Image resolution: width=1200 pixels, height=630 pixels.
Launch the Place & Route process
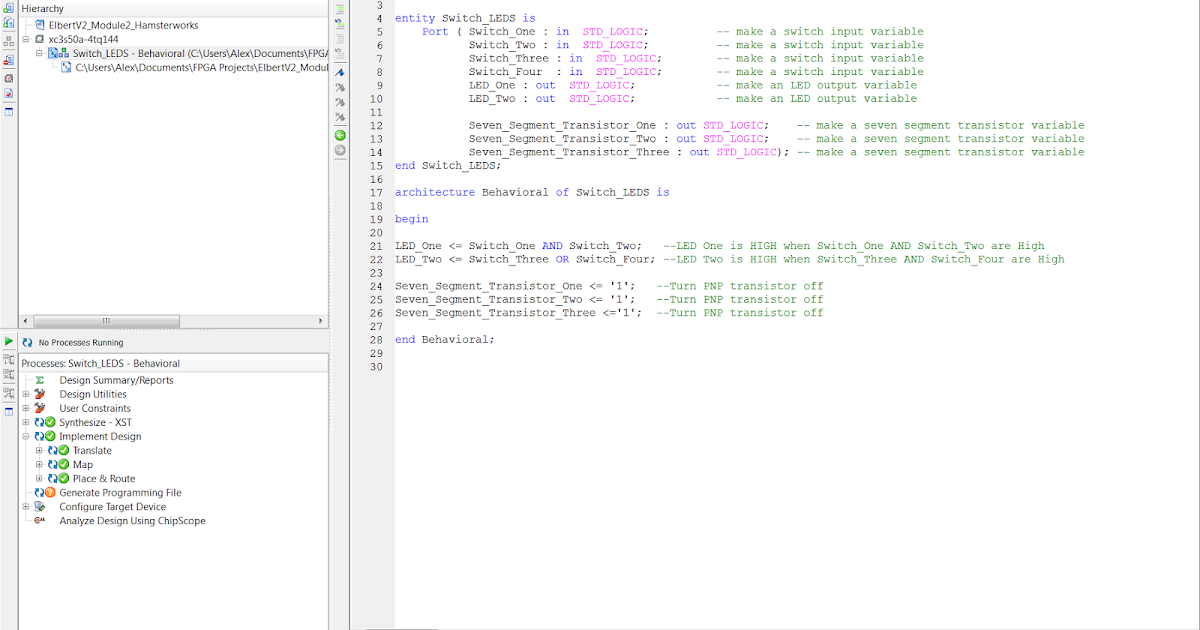tap(103, 479)
